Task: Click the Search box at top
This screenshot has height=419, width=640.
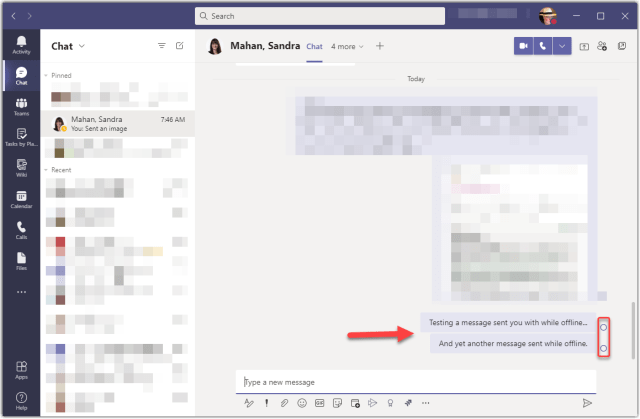Action: [x=320, y=16]
